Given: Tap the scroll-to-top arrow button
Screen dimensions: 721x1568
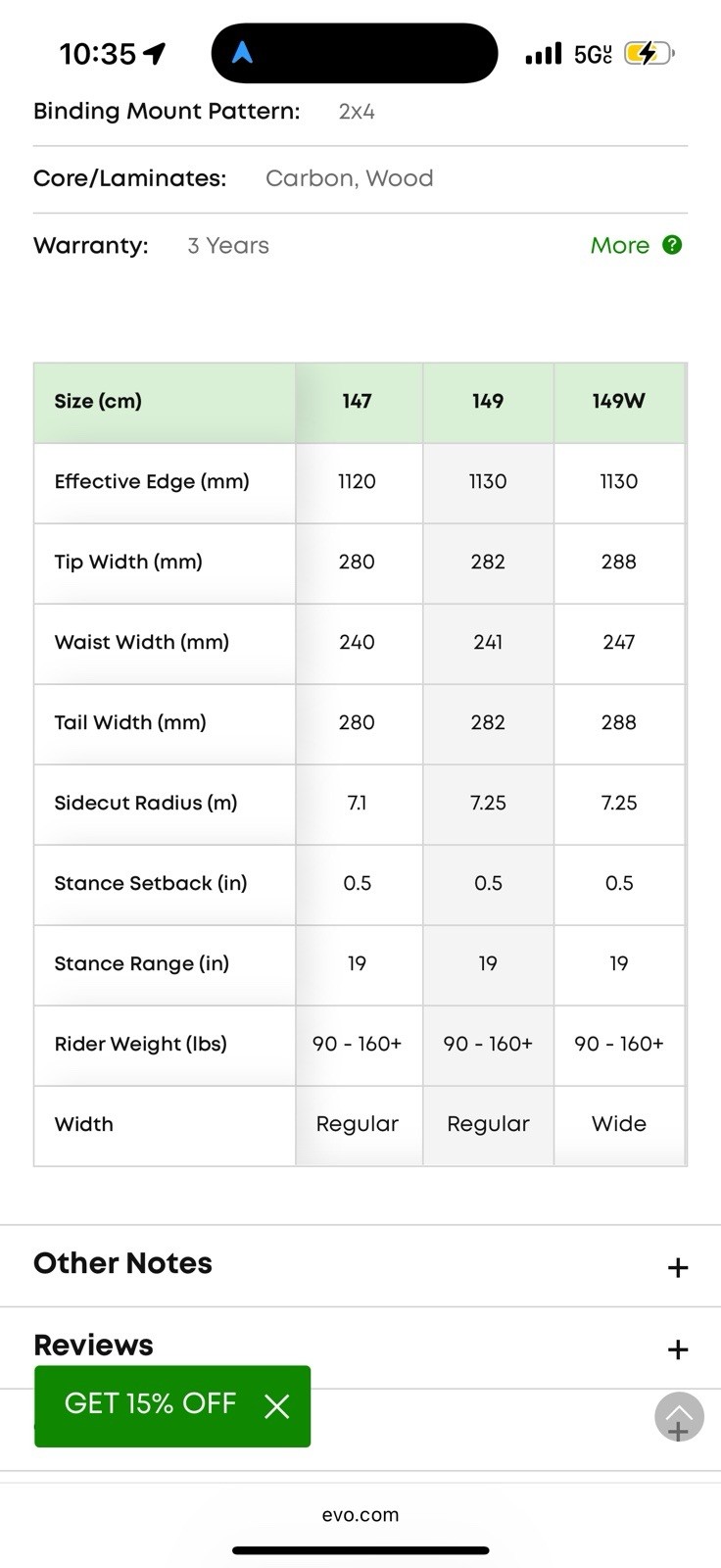Looking at the screenshot, I should tap(679, 1416).
